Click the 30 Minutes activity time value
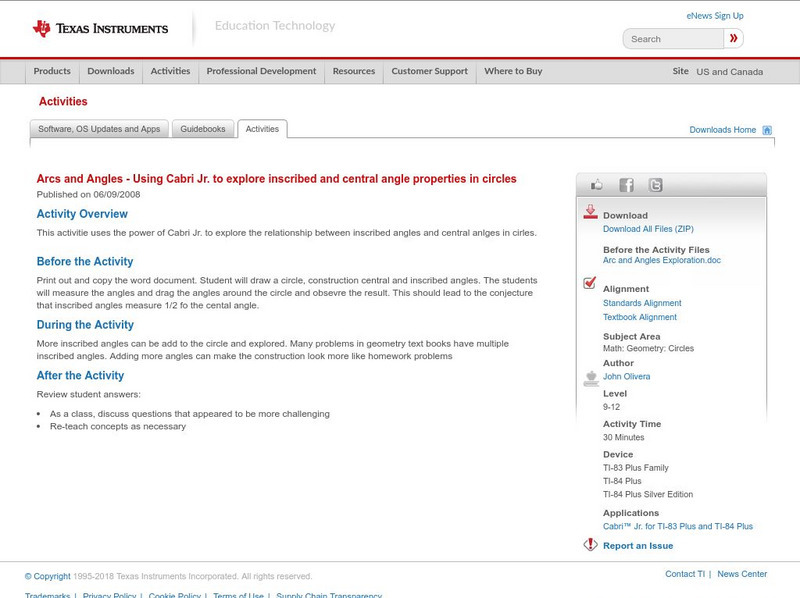This screenshot has width=800, height=598. pyautogui.click(x=623, y=437)
